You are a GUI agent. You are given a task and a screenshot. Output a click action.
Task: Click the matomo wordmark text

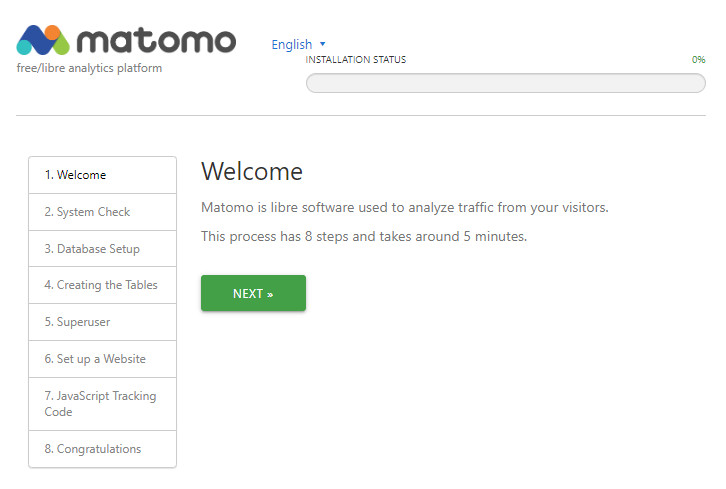tap(156, 40)
